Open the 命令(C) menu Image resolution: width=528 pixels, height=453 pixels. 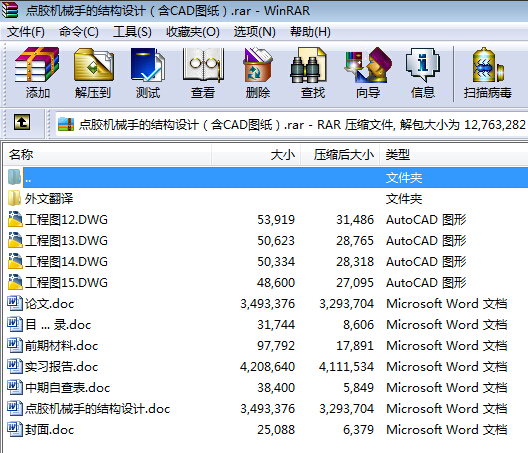(x=79, y=32)
